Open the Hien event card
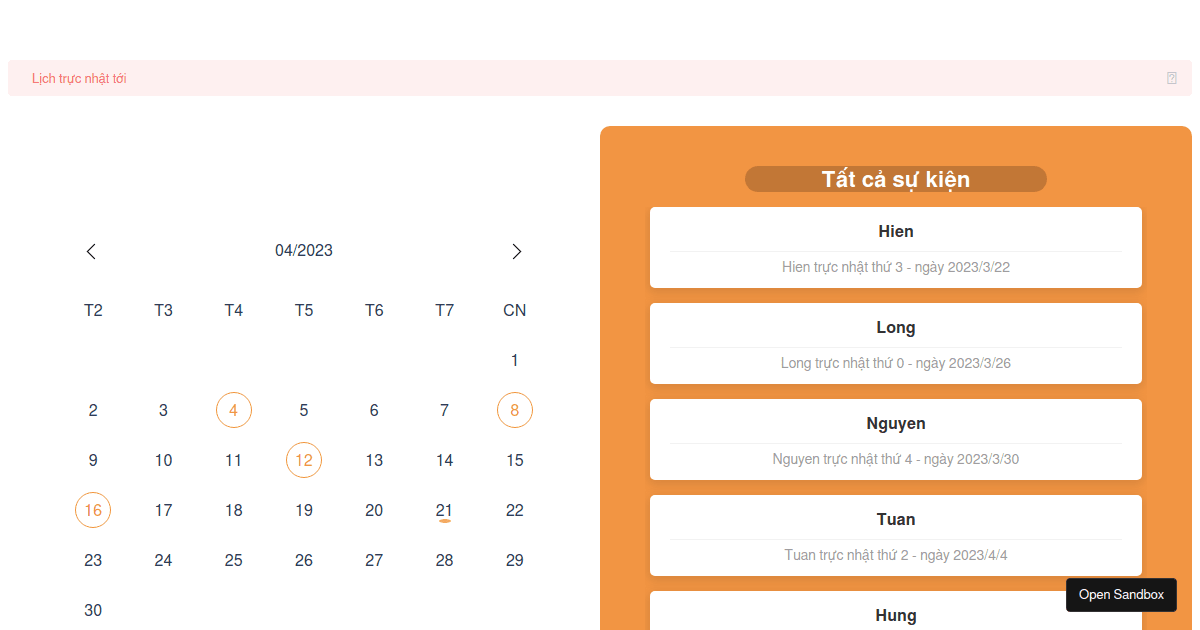This screenshot has height=630, width=1200. click(896, 247)
